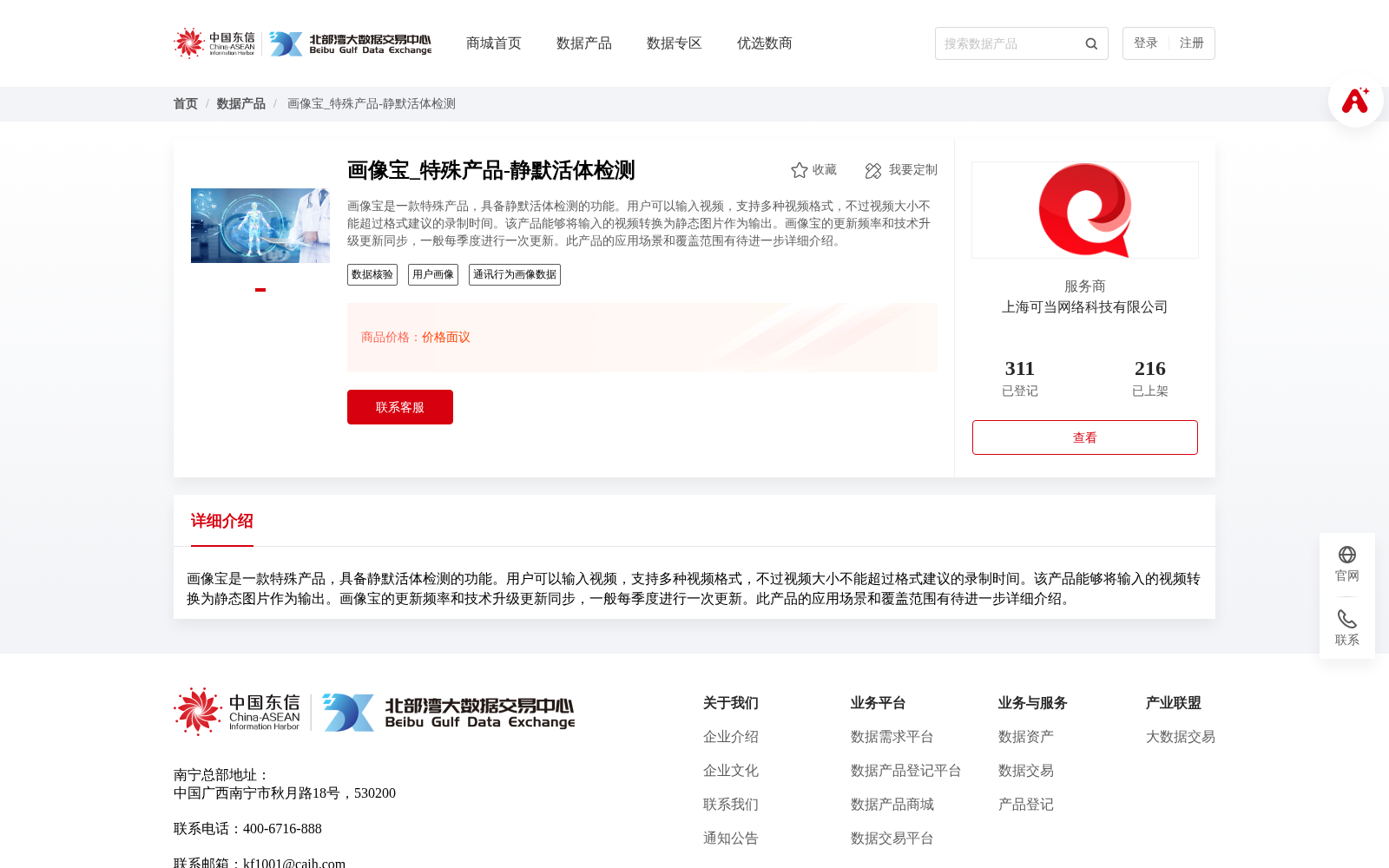
Task: Click the product title 画像宝_特殊产品-静默活体检测
Action: point(491,170)
